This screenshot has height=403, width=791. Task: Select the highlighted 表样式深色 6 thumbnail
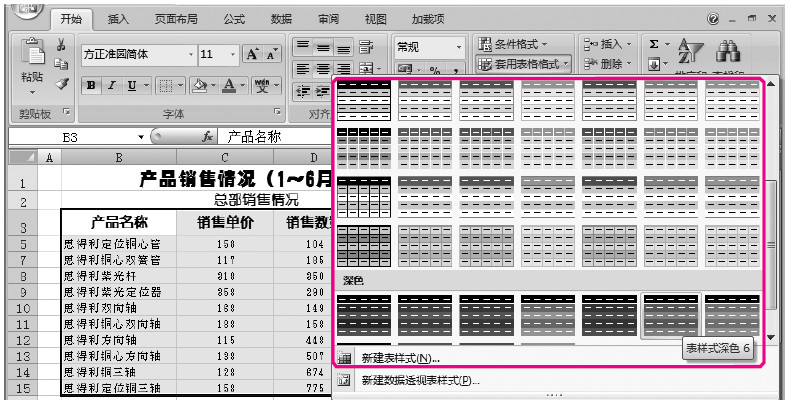(670, 315)
